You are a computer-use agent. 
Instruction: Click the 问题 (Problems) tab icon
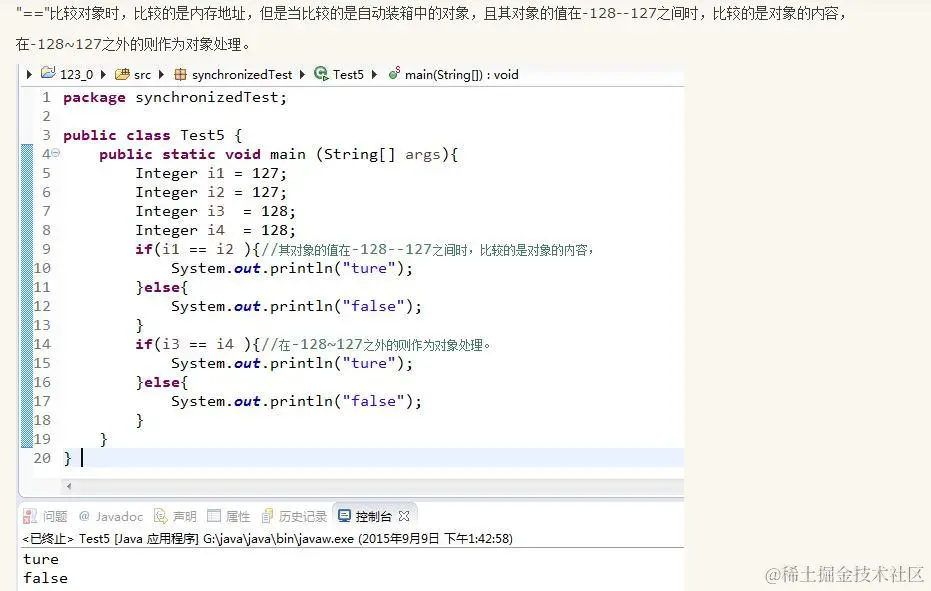click(30, 516)
